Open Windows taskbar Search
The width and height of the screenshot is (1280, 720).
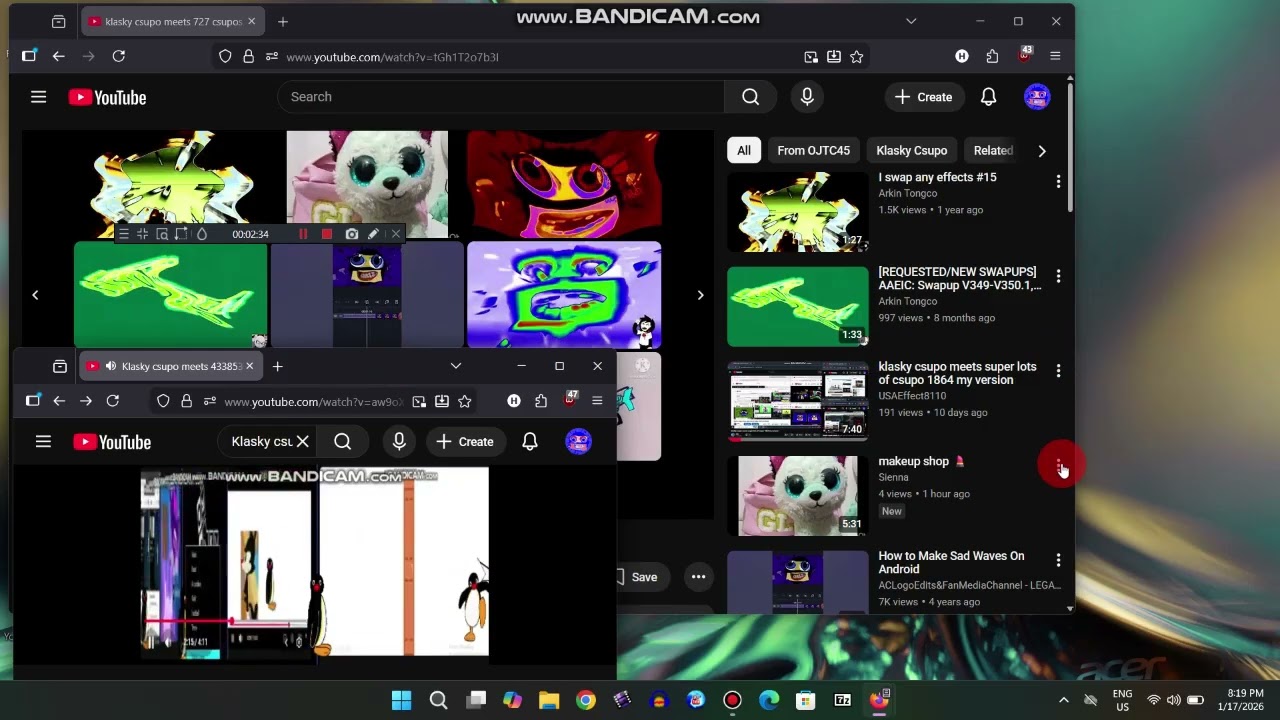pyautogui.click(x=438, y=700)
